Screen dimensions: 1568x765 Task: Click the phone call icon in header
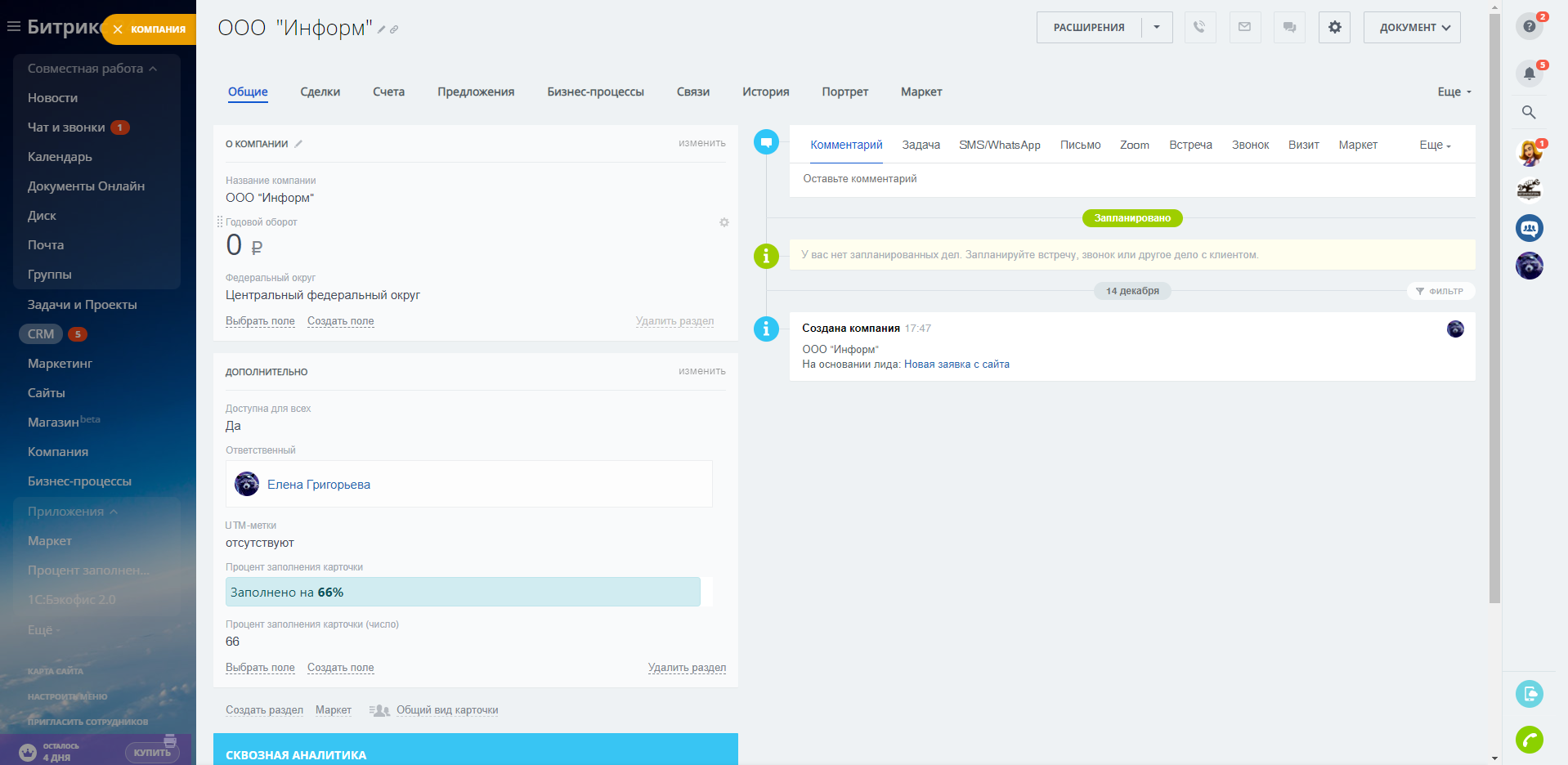tap(1199, 27)
